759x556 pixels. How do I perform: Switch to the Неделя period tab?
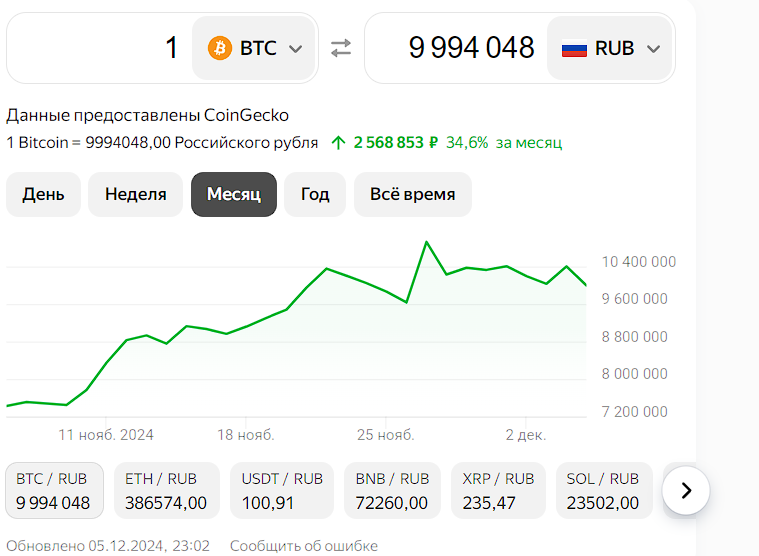[x=136, y=194]
